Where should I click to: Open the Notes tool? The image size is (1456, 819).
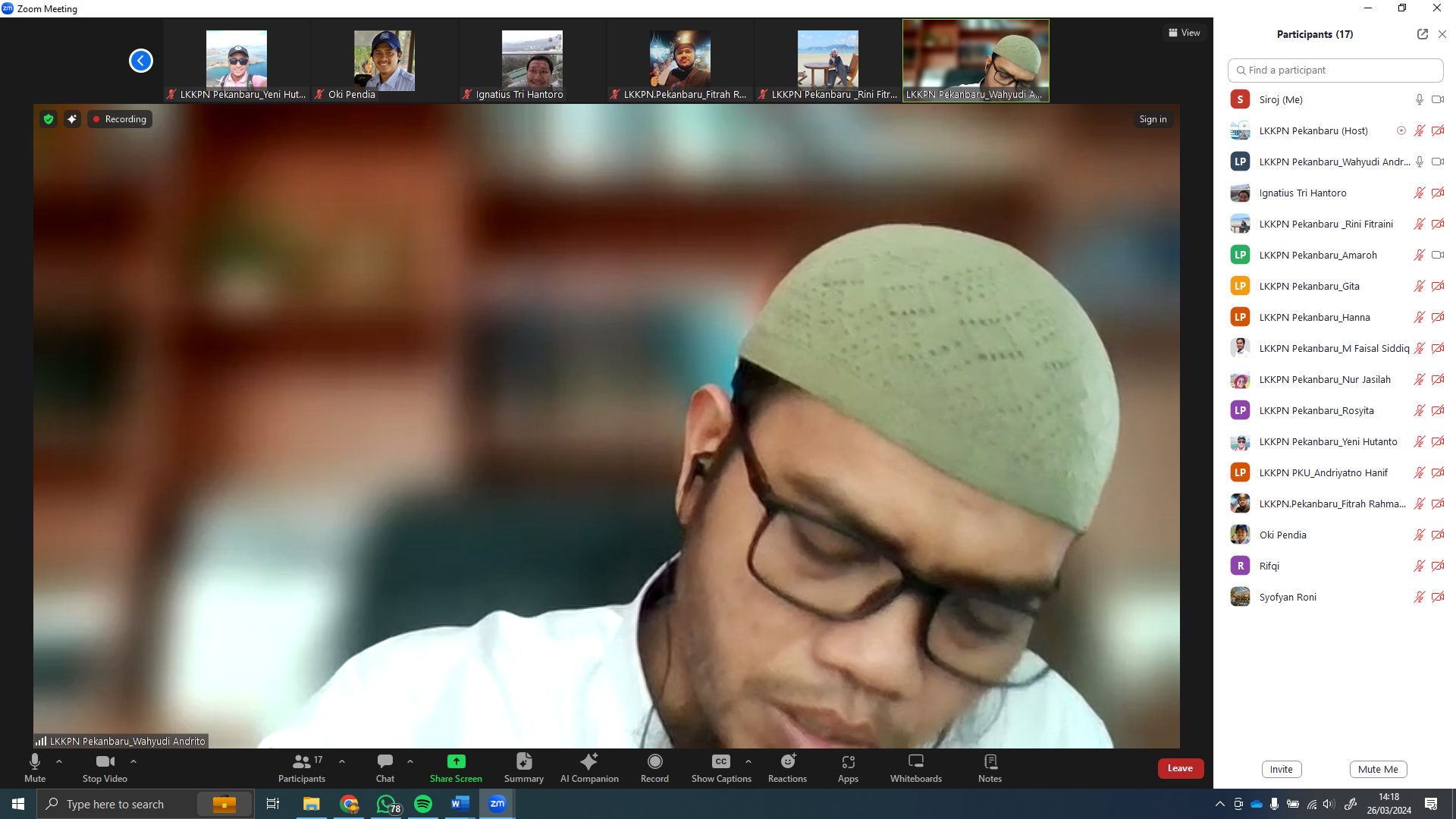(990, 768)
